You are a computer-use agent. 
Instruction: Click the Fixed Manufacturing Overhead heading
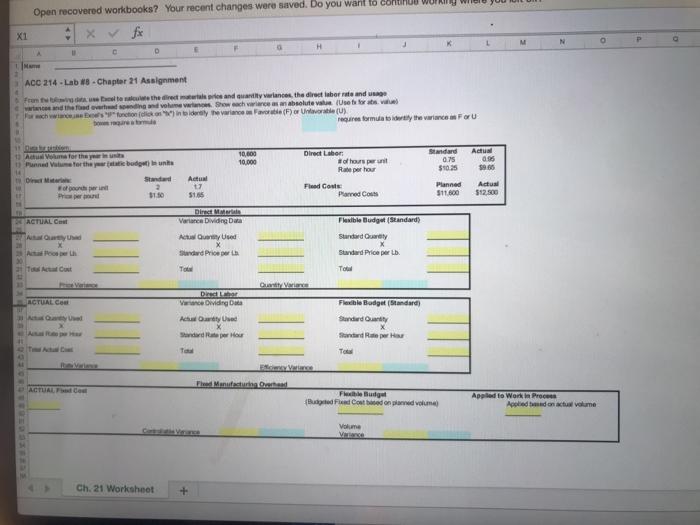click(x=242, y=384)
